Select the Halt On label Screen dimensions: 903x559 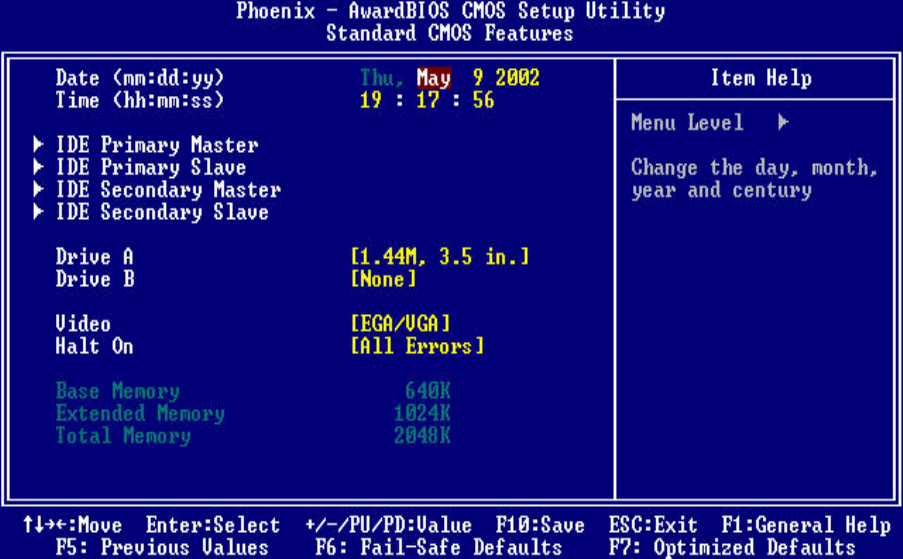pos(94,347)
